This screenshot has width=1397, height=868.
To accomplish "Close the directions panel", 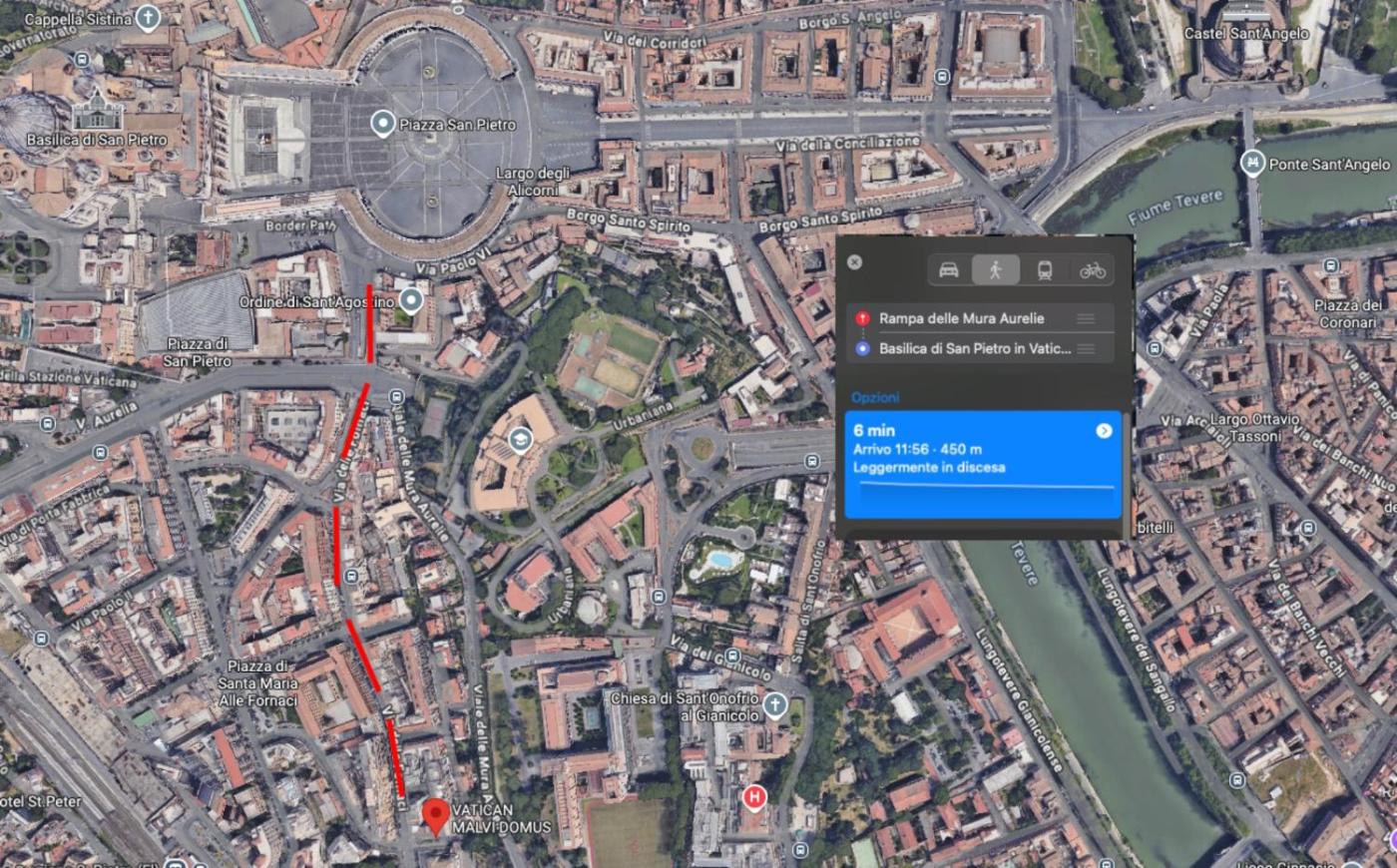I will point(854,262).
